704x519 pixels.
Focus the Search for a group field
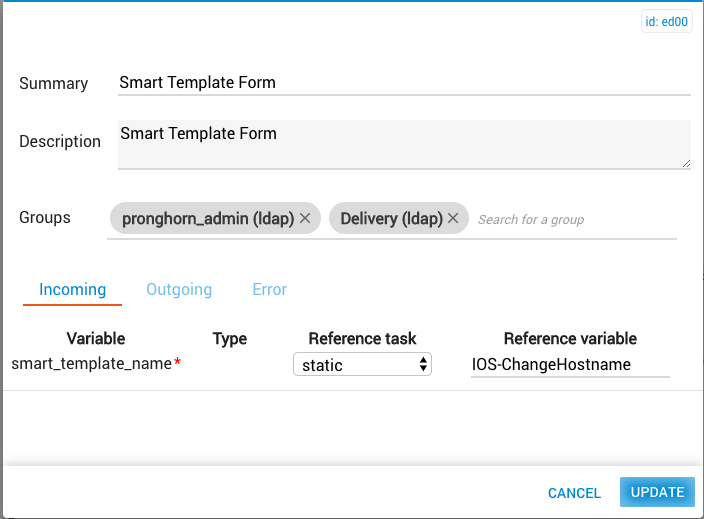click(576, 220)
